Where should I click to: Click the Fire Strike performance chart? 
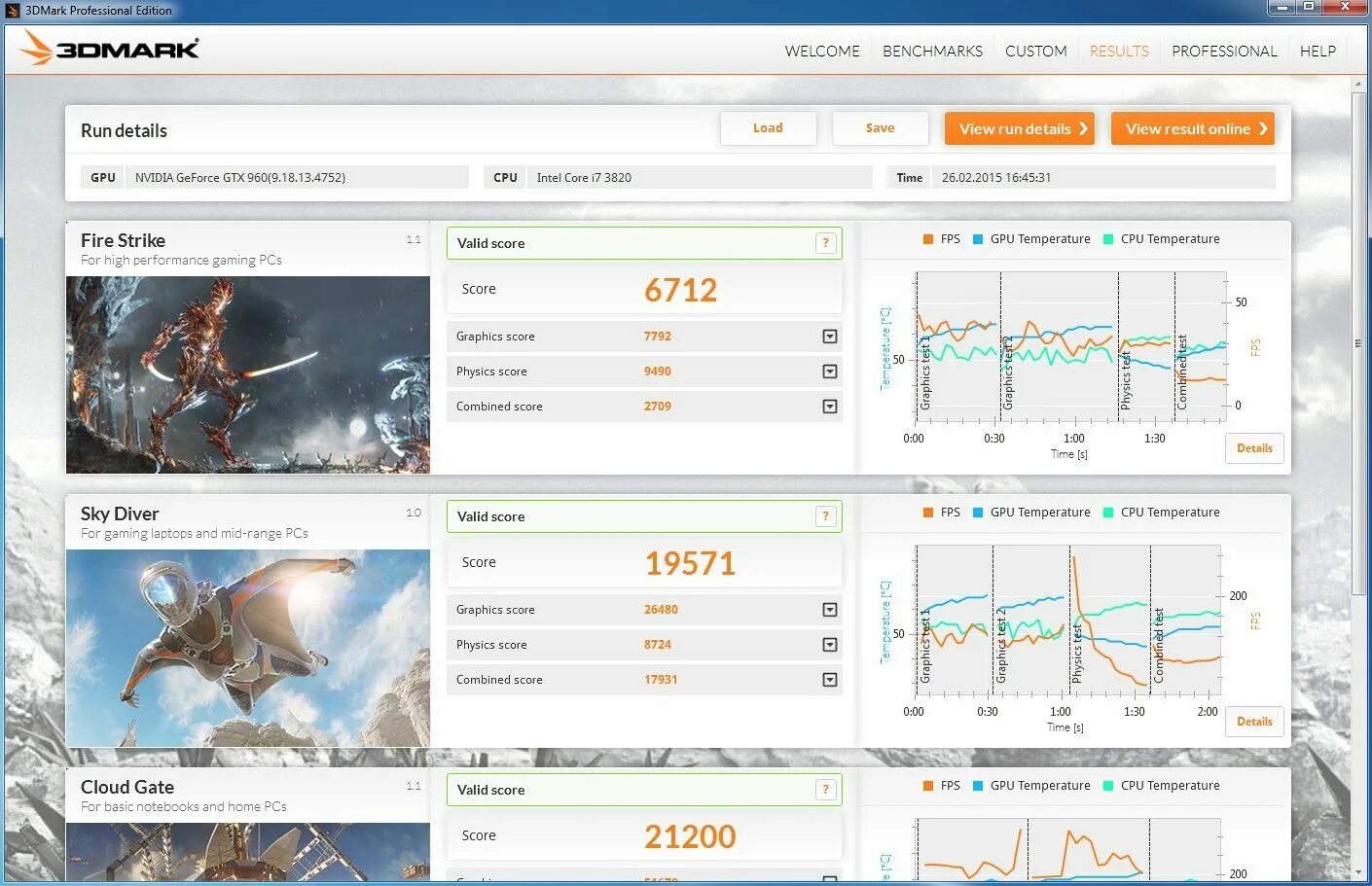pos(1070,347)
